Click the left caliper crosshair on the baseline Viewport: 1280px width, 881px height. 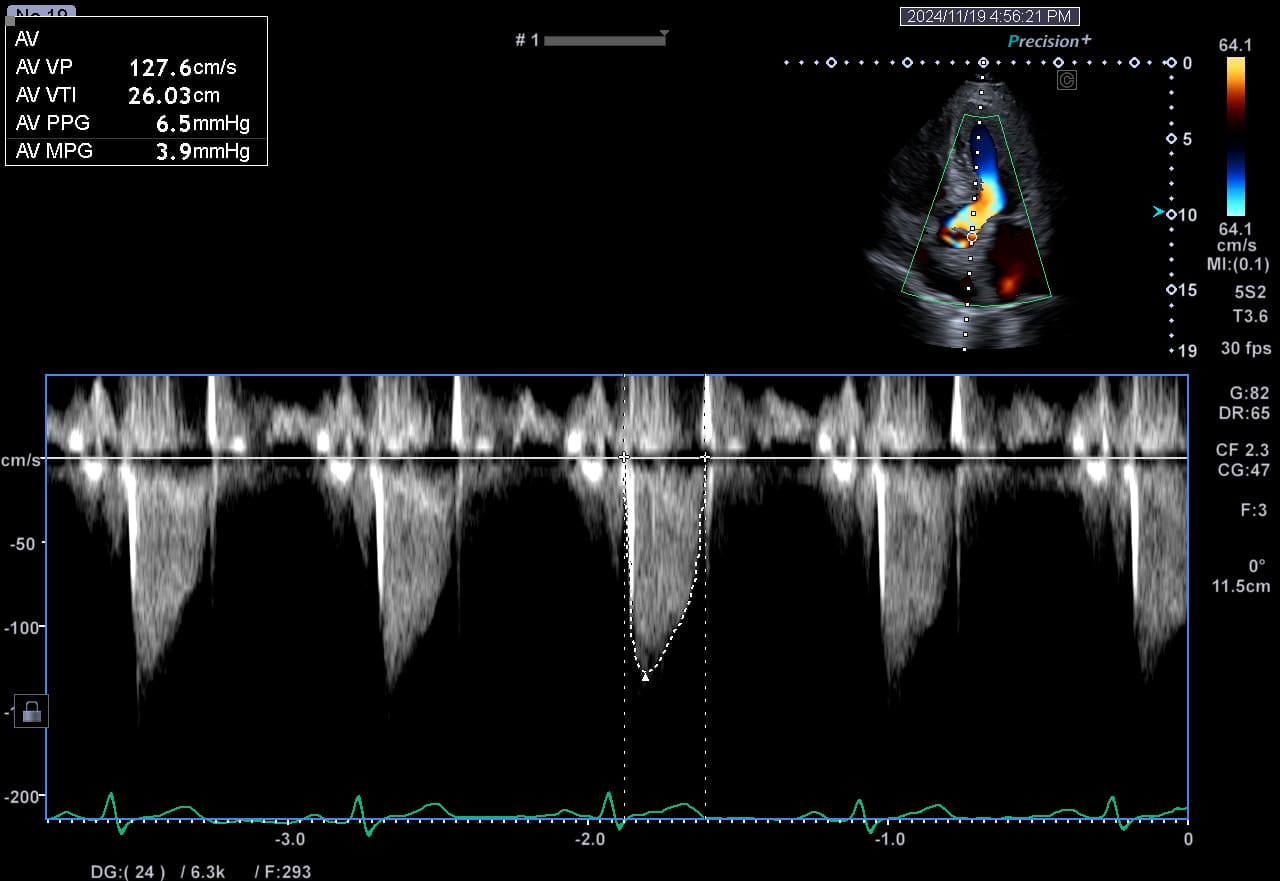coord(624,457)
